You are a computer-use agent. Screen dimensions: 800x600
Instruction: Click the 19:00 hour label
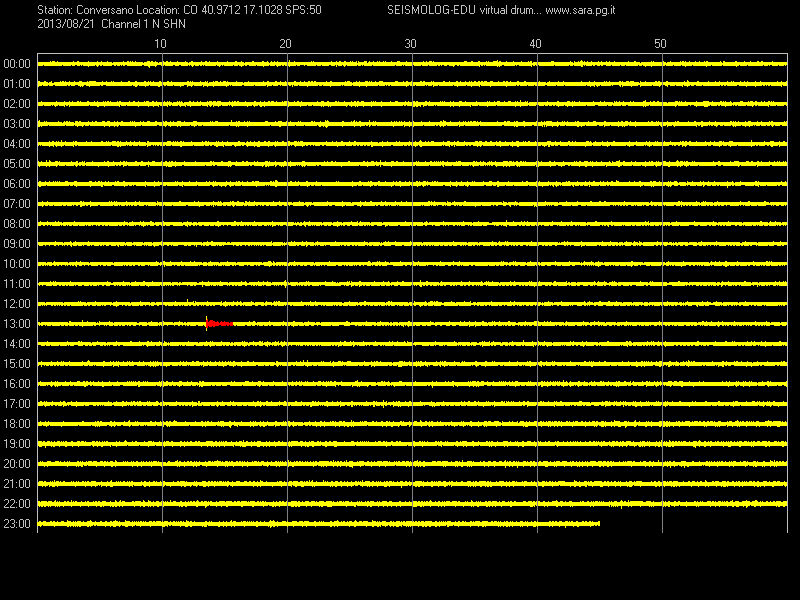[x=17, y=444]
